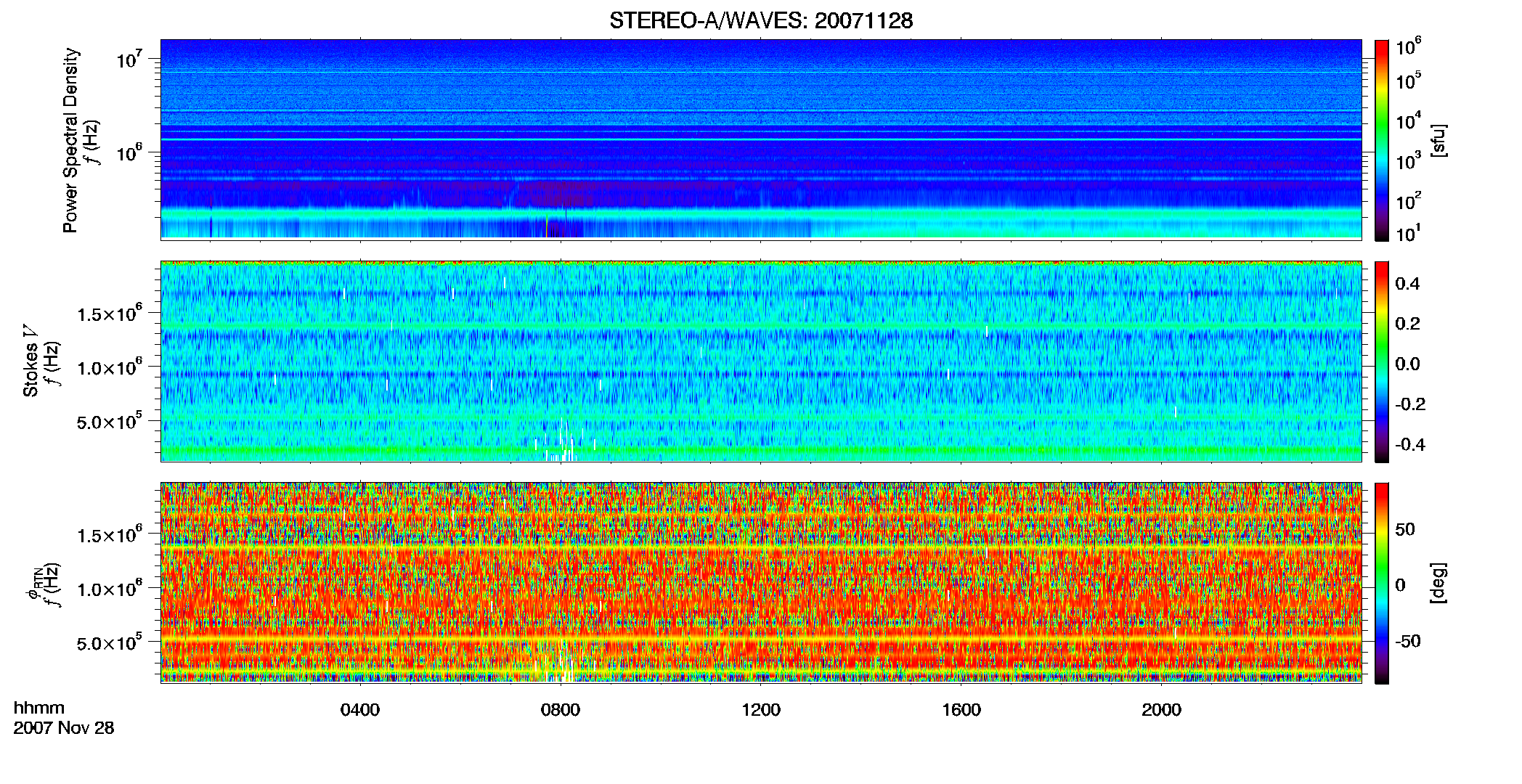Click the "[deg]" unit label

[1438, 583]
